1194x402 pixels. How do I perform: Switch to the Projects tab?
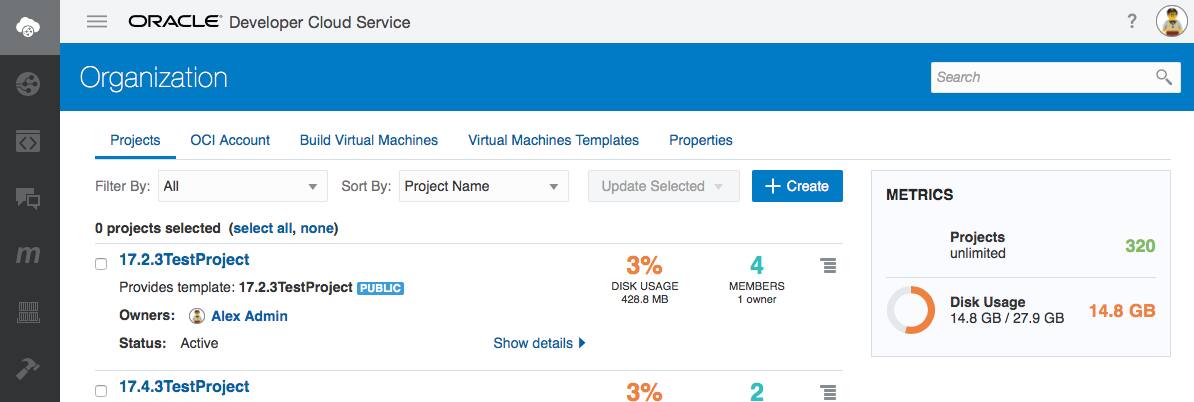tap(136, 140)
